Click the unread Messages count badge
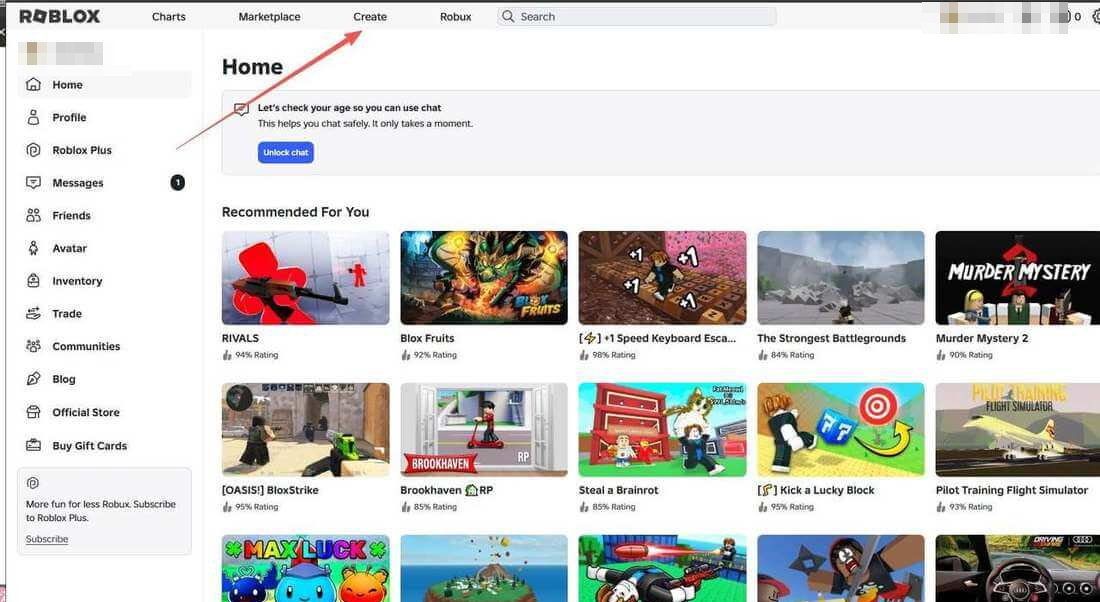Screen dimensions: 1100x602 pos(177,182)
